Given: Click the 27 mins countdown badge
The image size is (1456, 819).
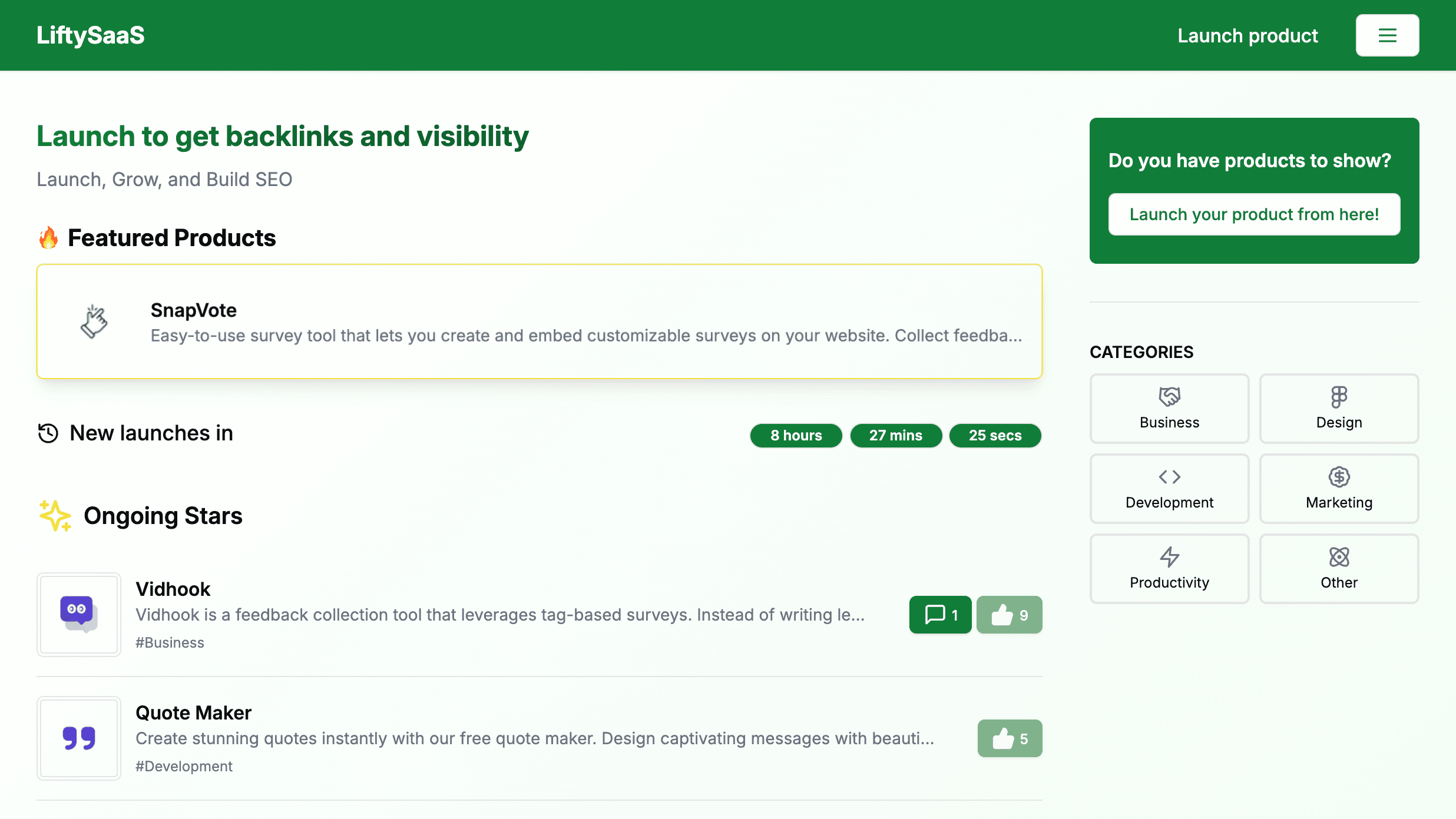Looking at the screenshot, I should (896, 436).
